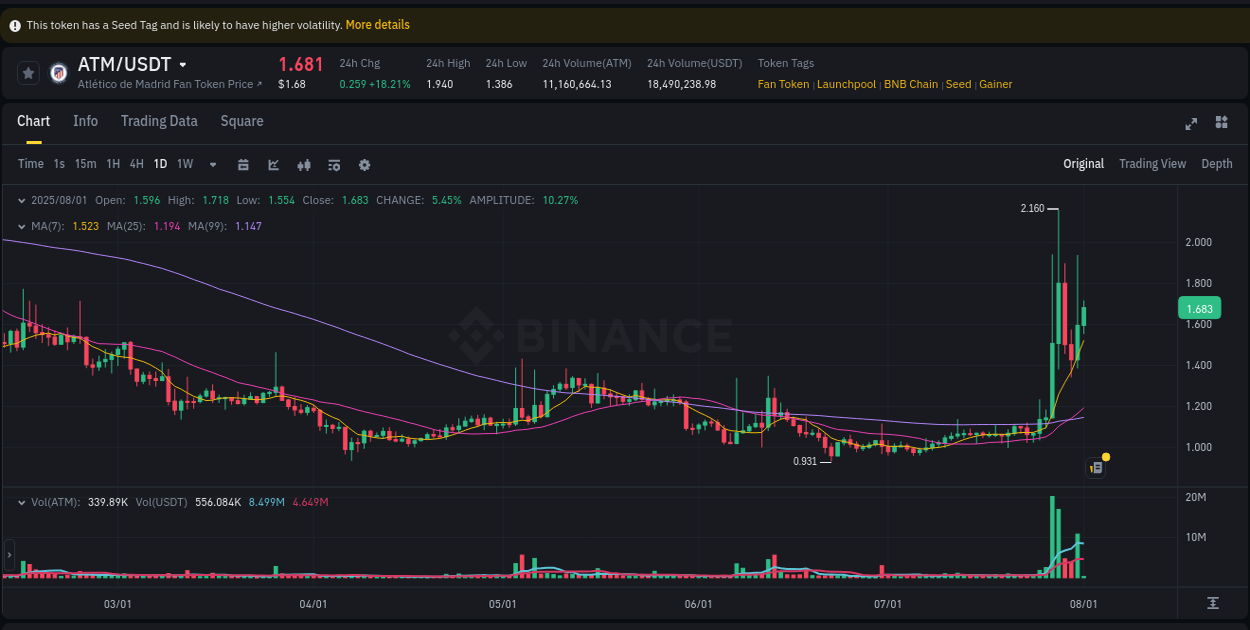Select the line chart type icon
The width and height of the screenshot is (1250, 630).
coord(273,164)
